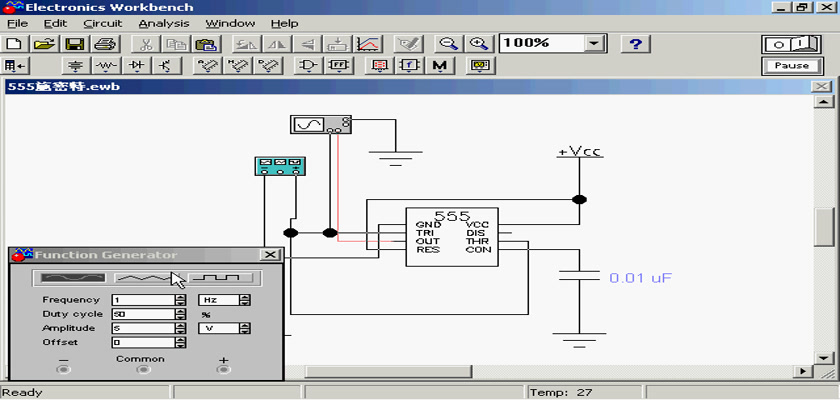
Task: Adjust the Duty cycle stepper
Action: pos(181,314)
